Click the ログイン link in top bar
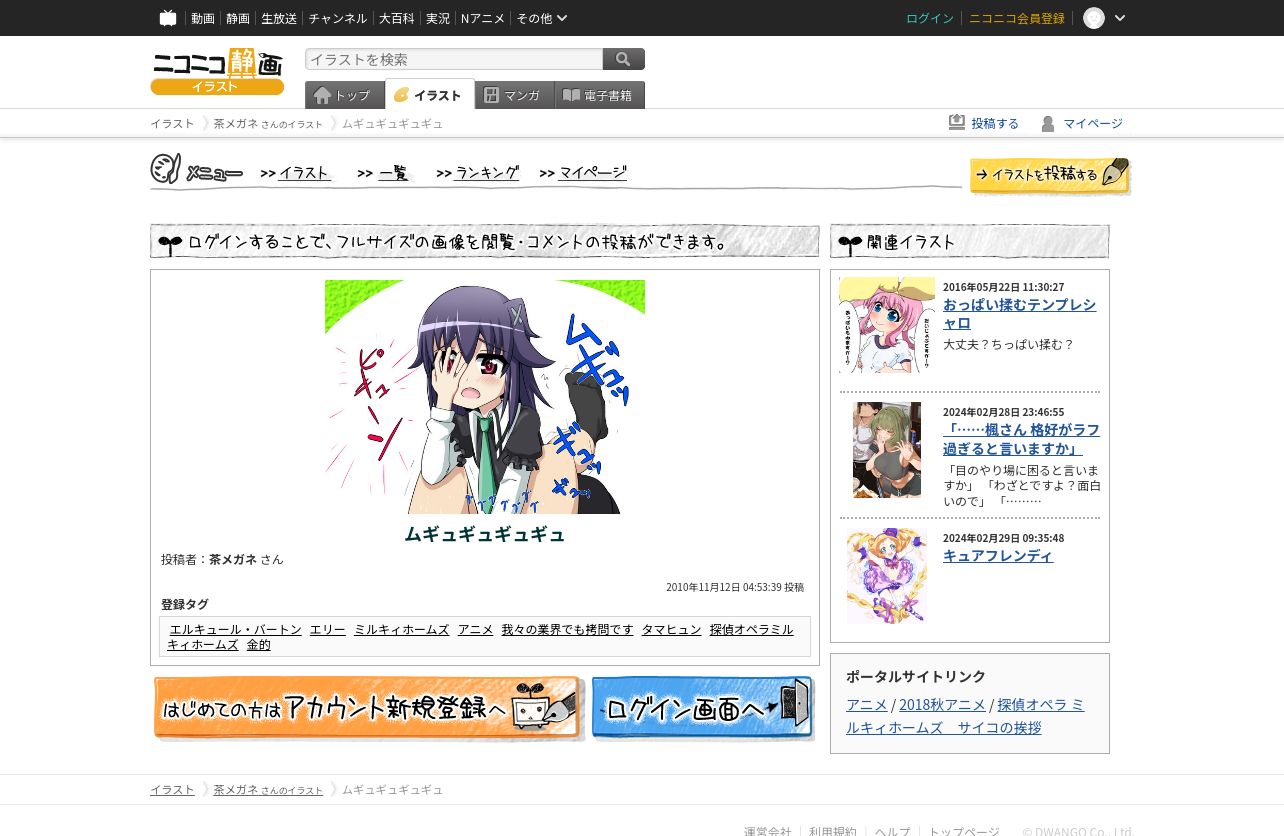 930,18
